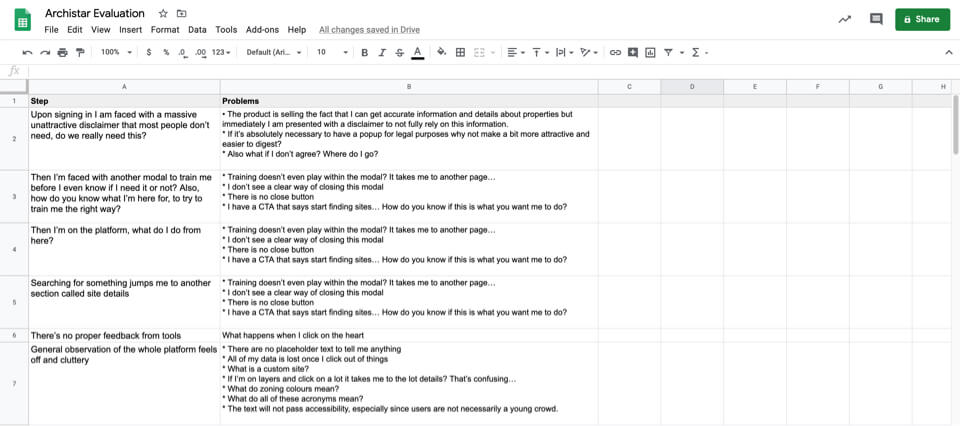960x426 pixels.
Task: Toggle strikethrough formatting
Action: pos(400,52)
